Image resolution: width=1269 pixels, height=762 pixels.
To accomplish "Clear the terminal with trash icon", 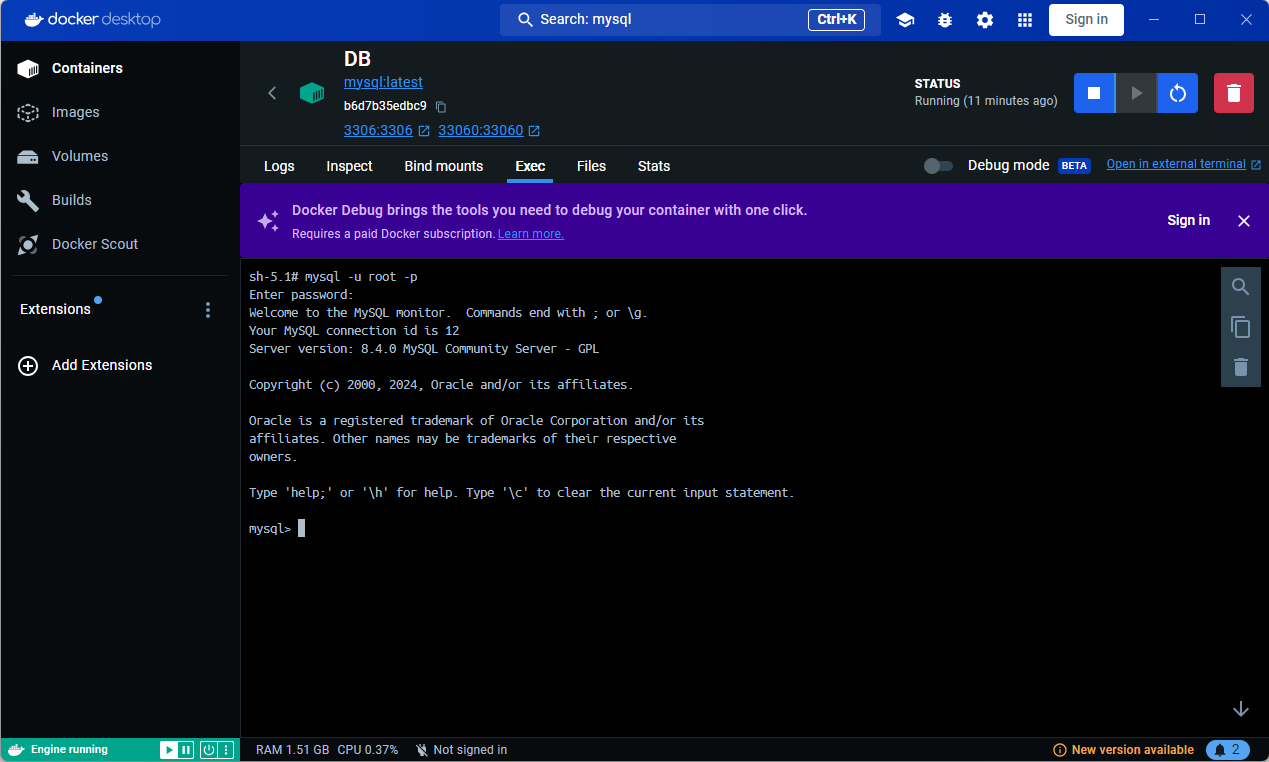I will tap(1241, 367).
